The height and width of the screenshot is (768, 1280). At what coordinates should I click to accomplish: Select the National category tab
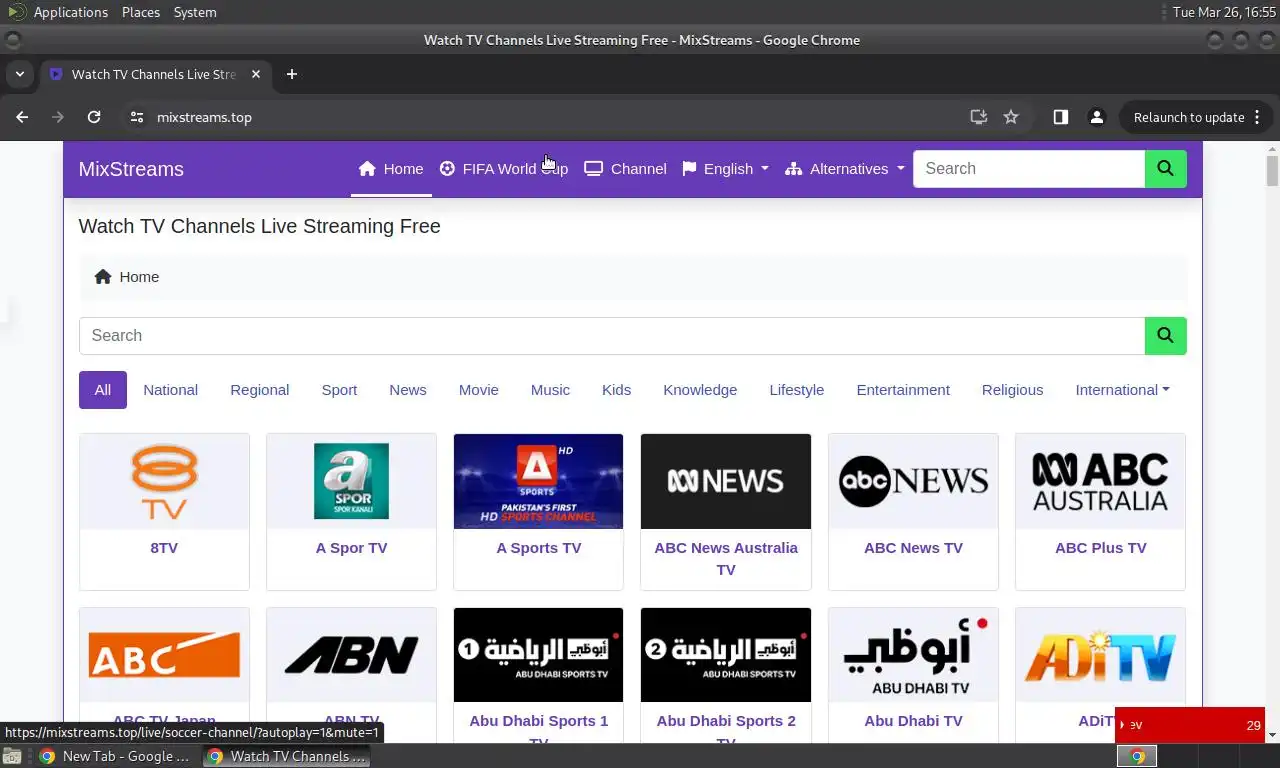[171, 390]
